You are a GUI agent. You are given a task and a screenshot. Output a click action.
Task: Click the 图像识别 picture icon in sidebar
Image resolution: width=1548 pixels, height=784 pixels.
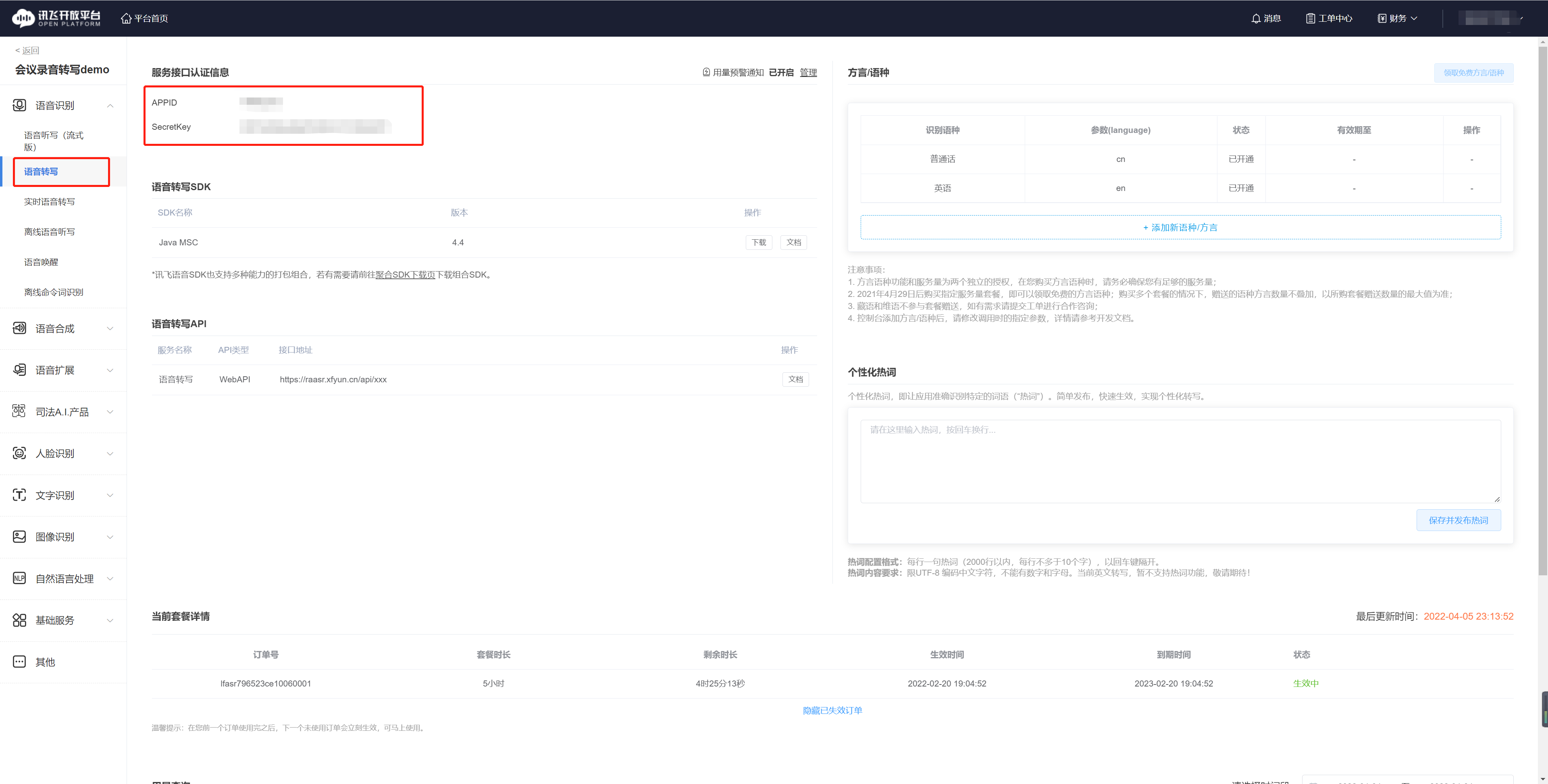click(x=19, y=537)
